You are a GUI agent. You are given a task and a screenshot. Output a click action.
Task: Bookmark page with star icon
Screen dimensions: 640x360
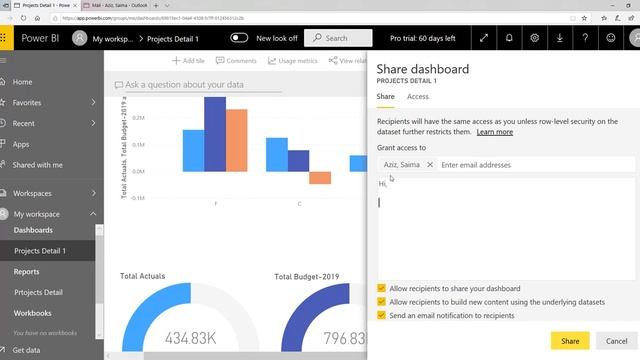click(584, 18)
